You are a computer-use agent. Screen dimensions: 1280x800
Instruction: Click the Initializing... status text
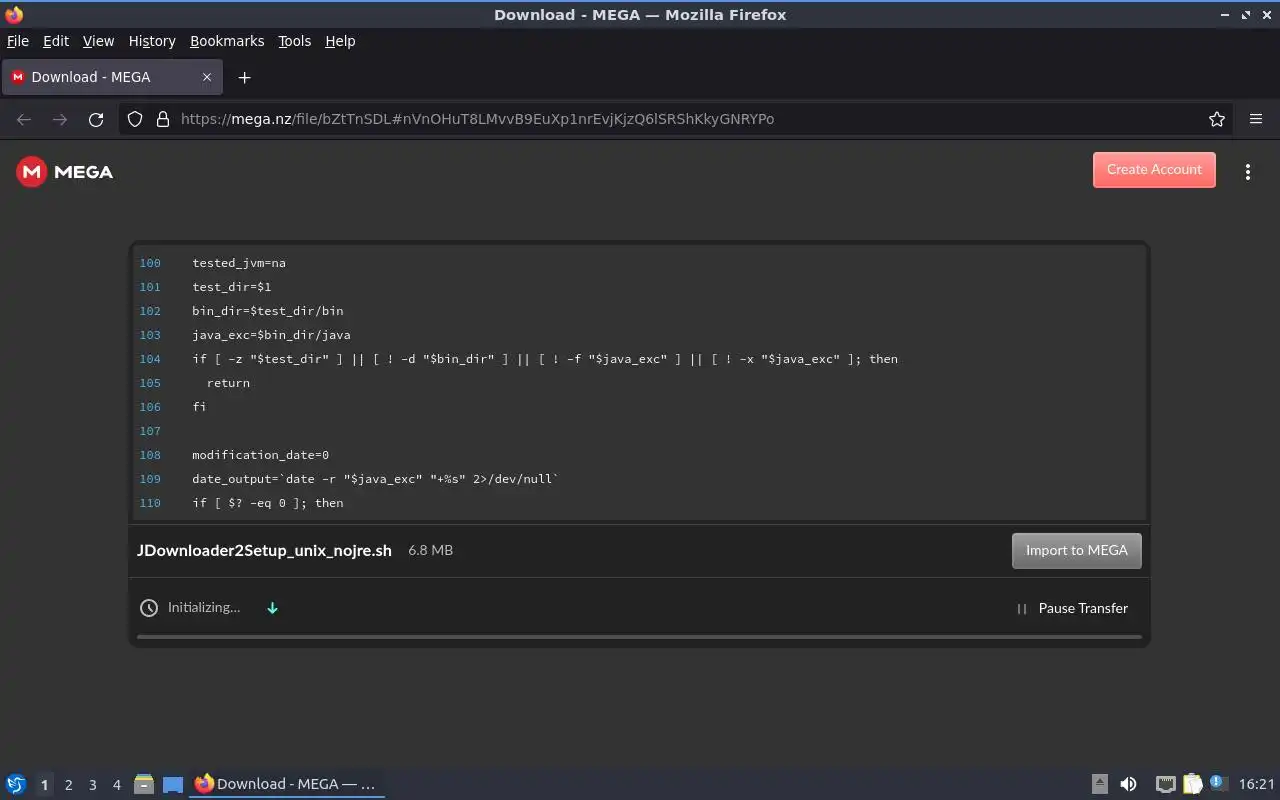204,607
